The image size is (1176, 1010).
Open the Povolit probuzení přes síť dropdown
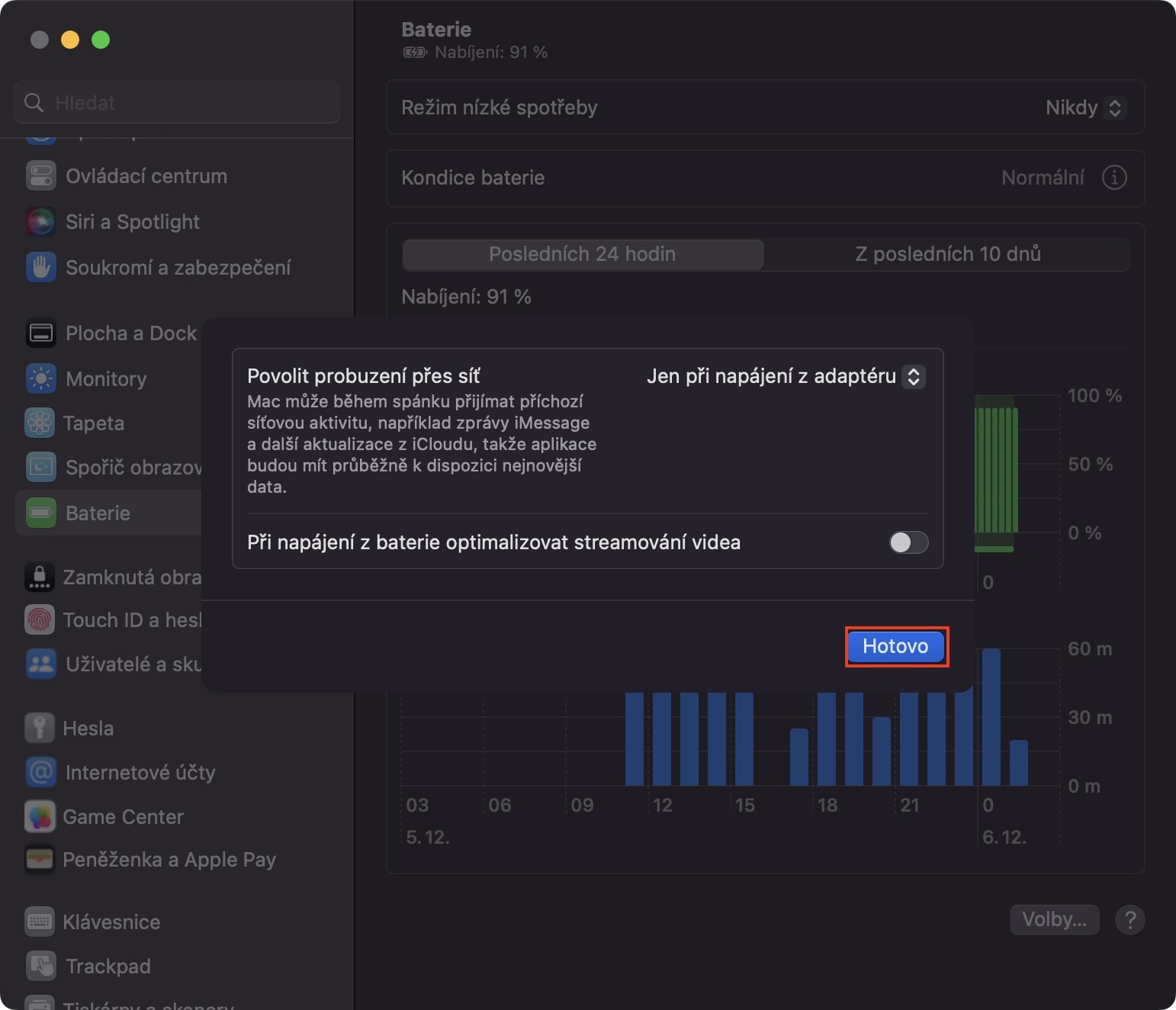786,376
